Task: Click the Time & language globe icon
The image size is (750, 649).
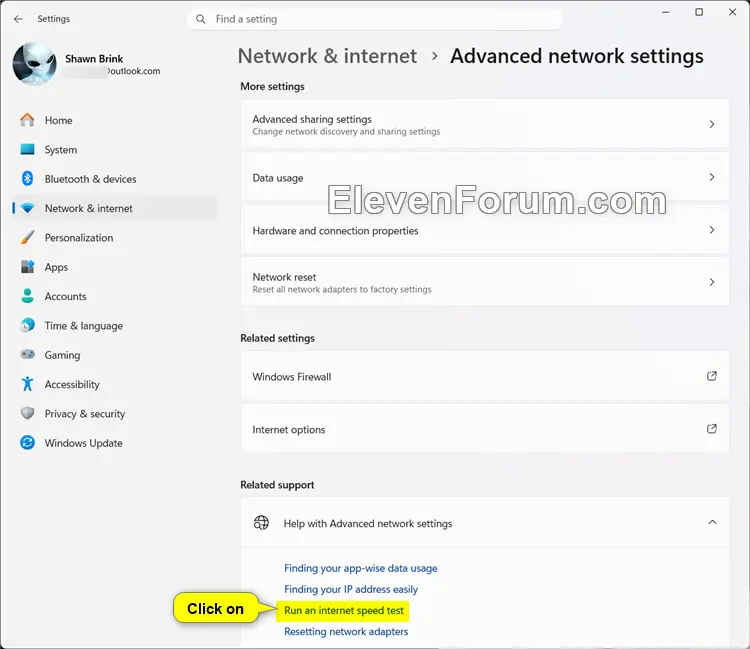Action: [27, 325]
